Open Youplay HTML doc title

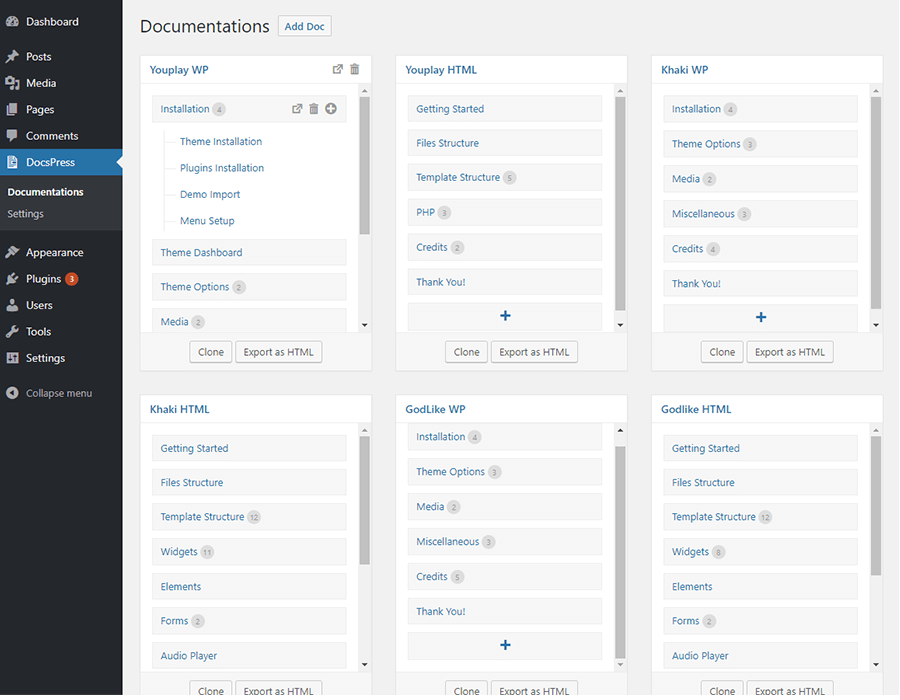coord(441,70)
